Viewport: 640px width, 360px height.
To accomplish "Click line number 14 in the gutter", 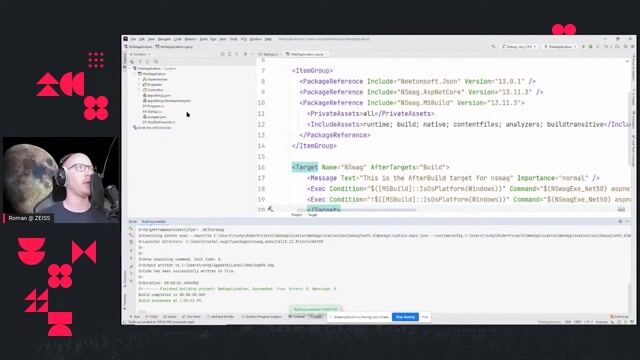I will (261, 146).
